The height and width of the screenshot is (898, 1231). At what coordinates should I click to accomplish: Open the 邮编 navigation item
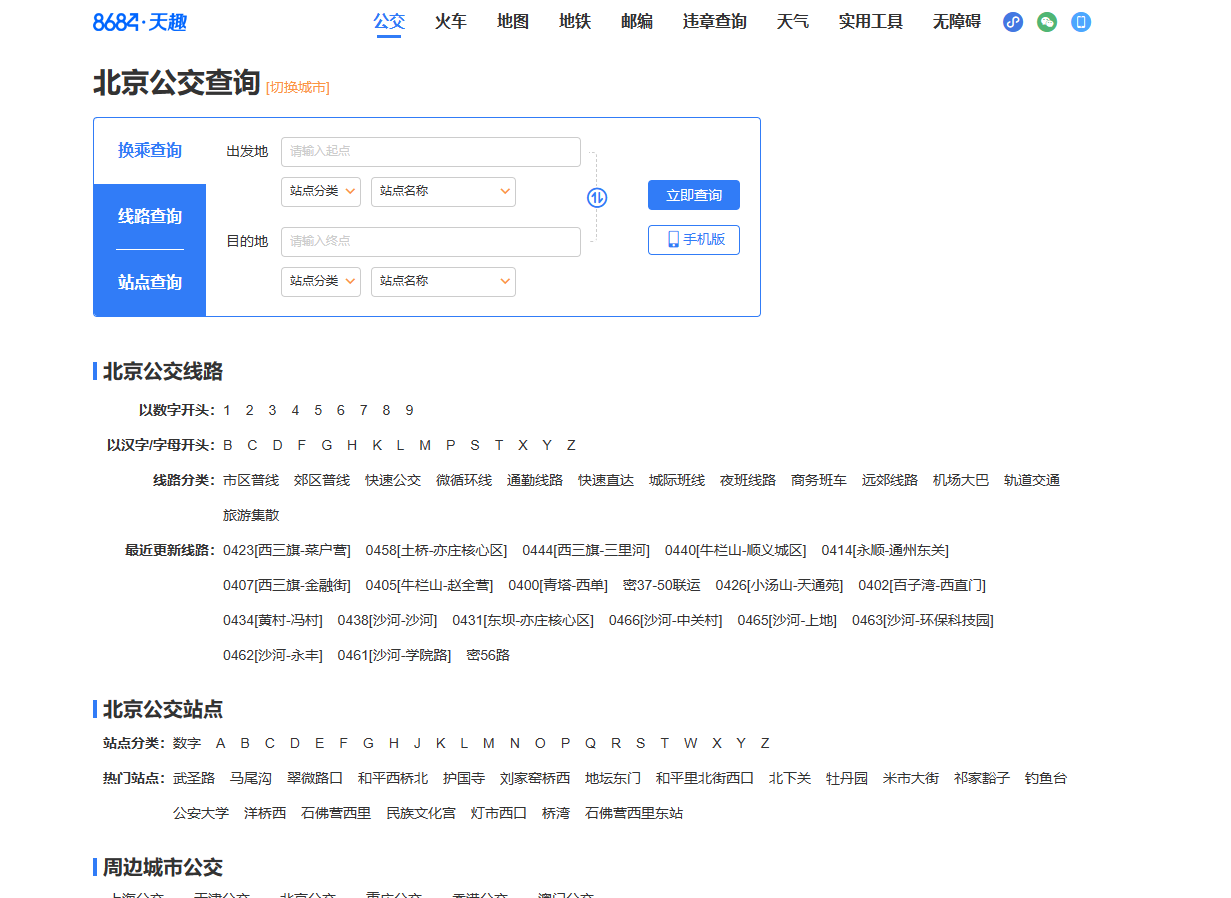(x=637, y=21)
